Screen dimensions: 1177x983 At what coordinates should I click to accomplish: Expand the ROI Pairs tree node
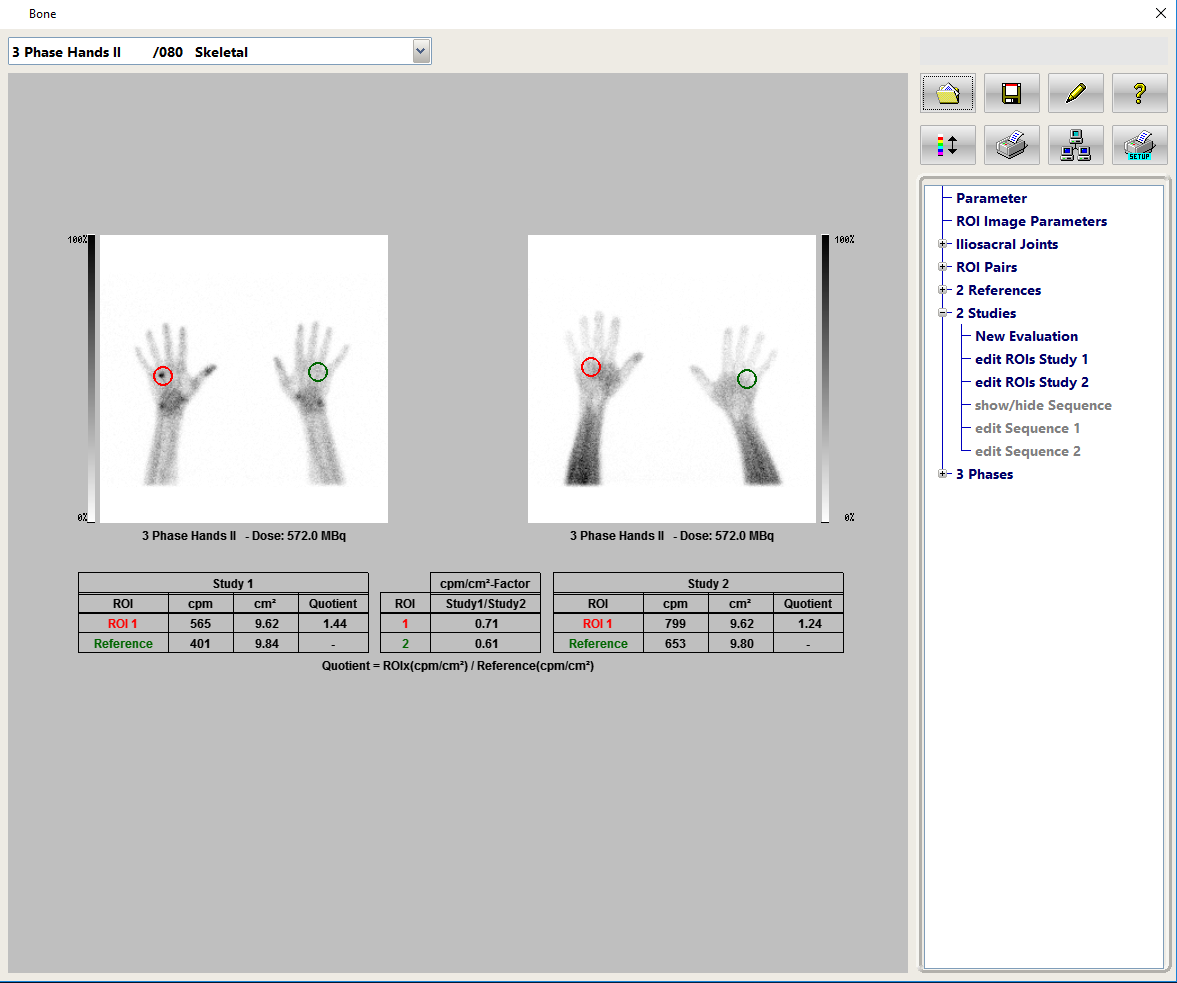point(942,267)
